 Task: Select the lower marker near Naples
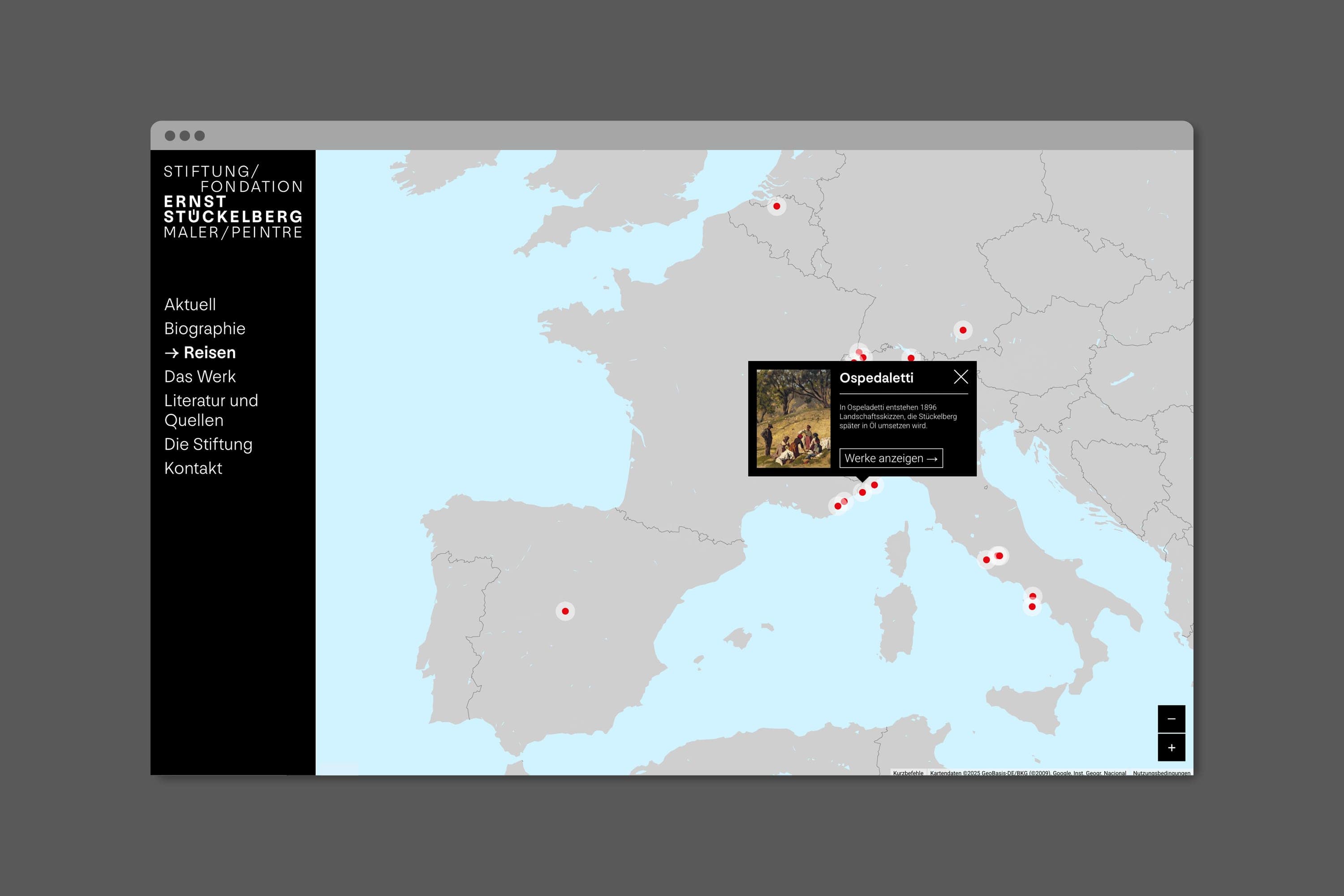(1032, 607)
